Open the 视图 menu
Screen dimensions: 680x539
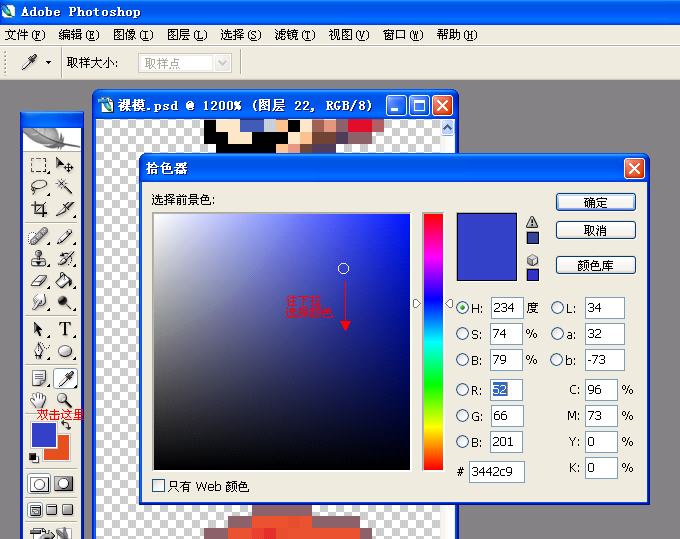pyautogui.click(x=349, y=34)
